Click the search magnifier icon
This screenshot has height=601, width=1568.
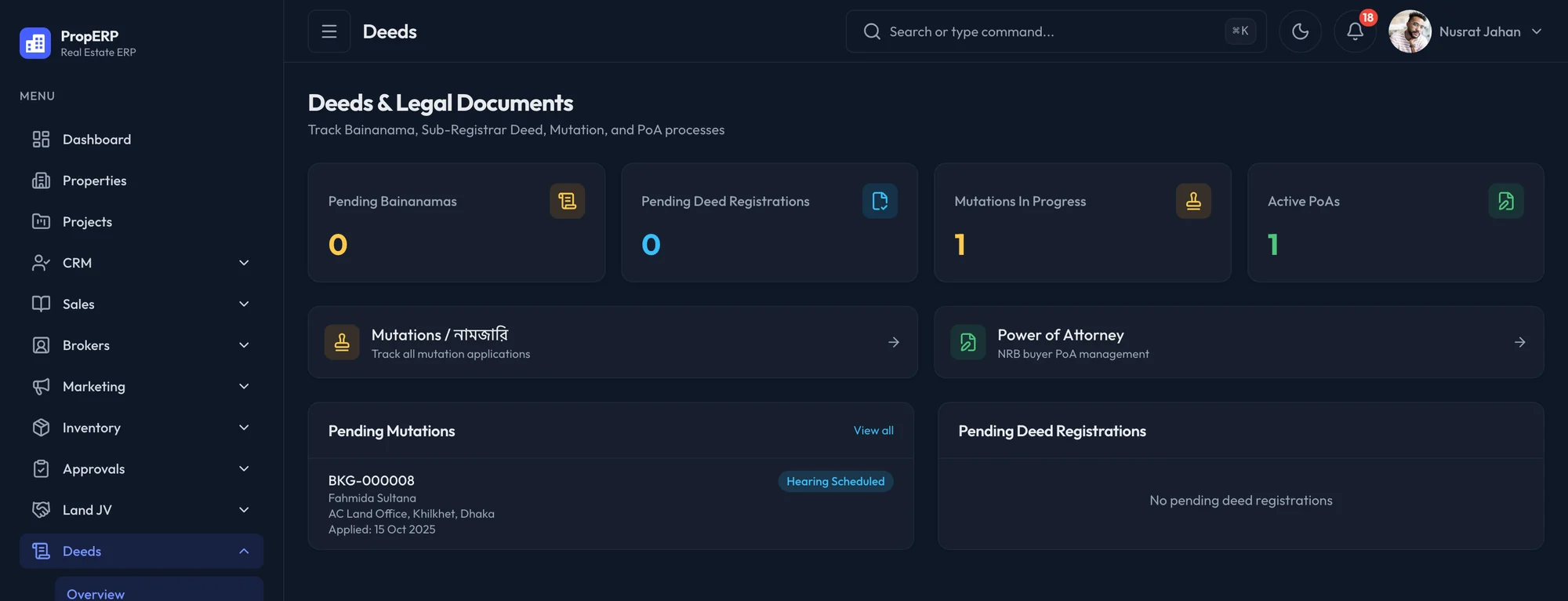coord(872,31)
